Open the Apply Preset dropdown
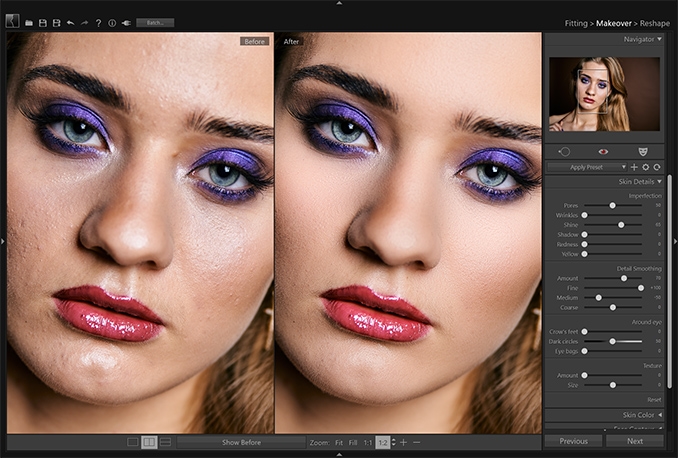Screen dimensions: 678x458 point(587,167)
